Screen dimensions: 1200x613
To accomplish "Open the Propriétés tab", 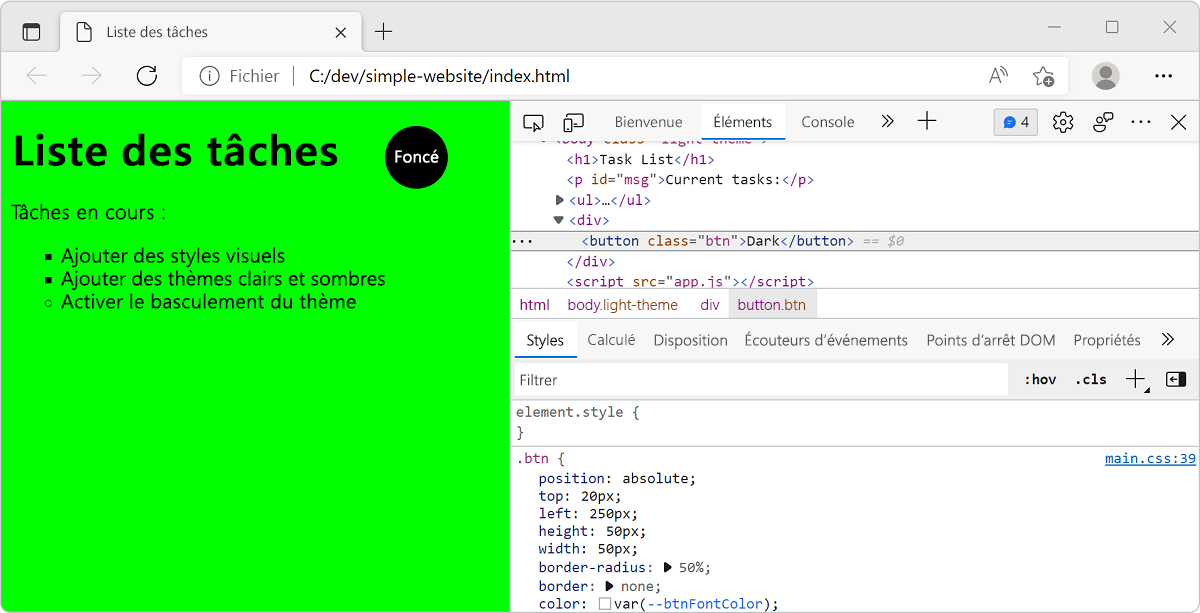I will [1107, 340].
